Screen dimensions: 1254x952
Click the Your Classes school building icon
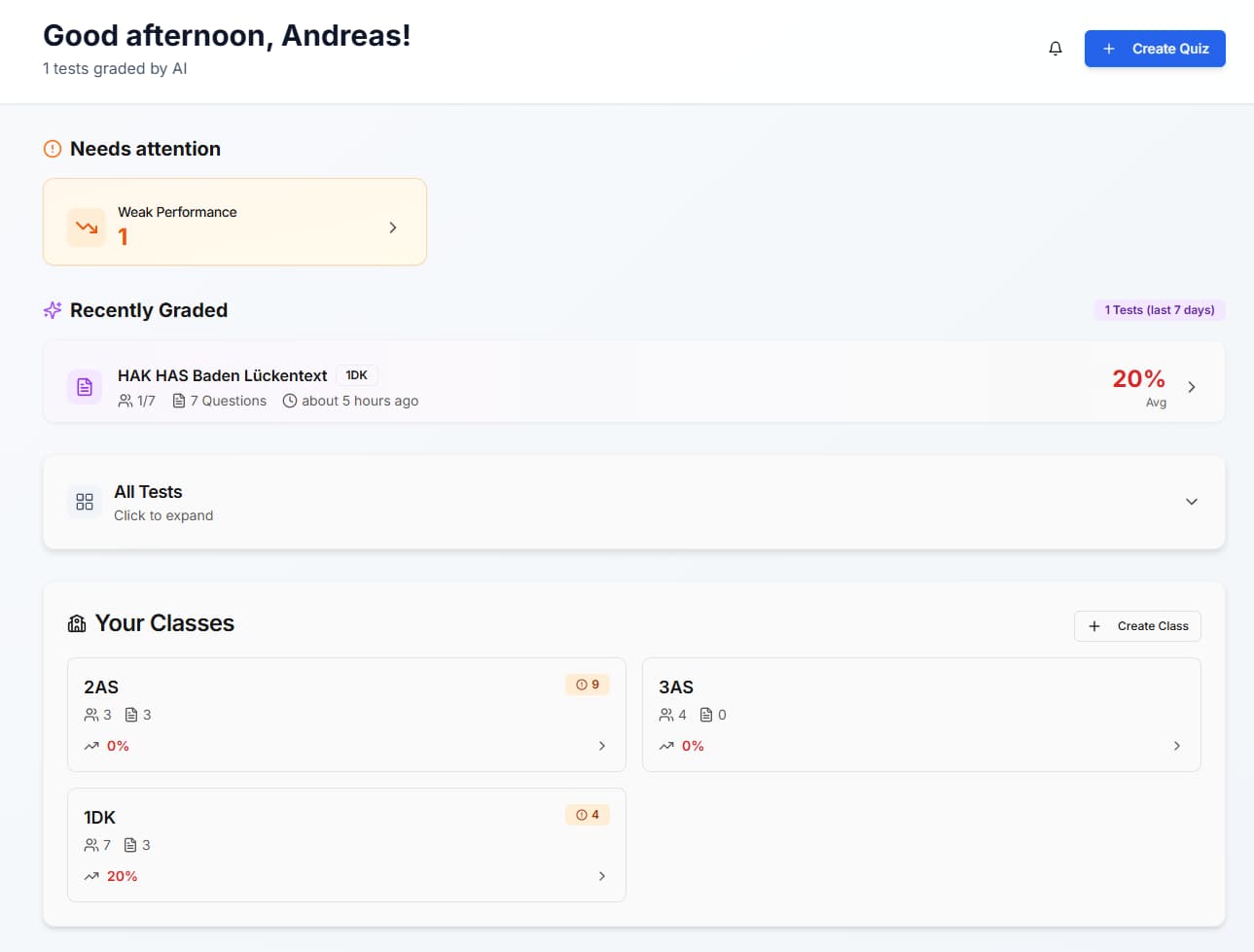[x=77, y=623]
